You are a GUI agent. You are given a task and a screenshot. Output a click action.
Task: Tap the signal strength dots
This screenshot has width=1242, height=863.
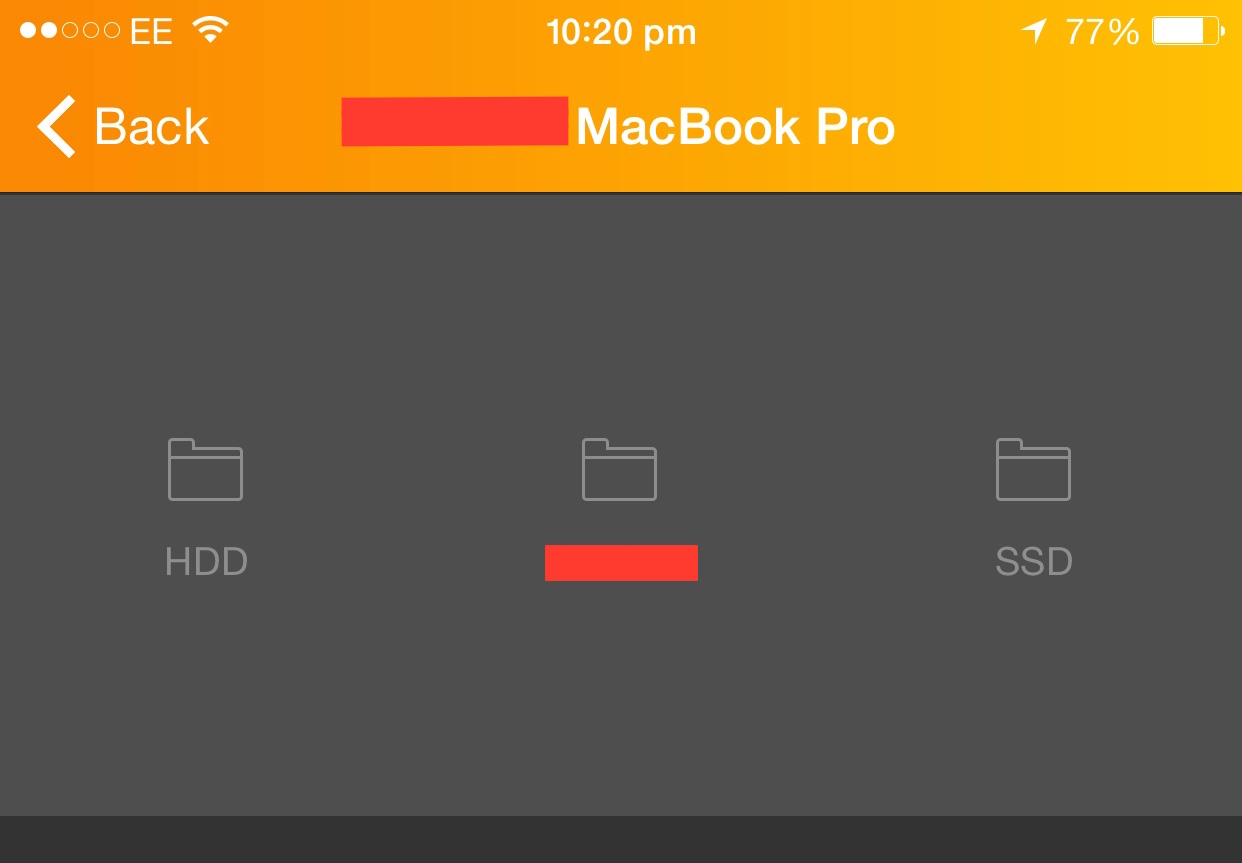pos(70,31)
